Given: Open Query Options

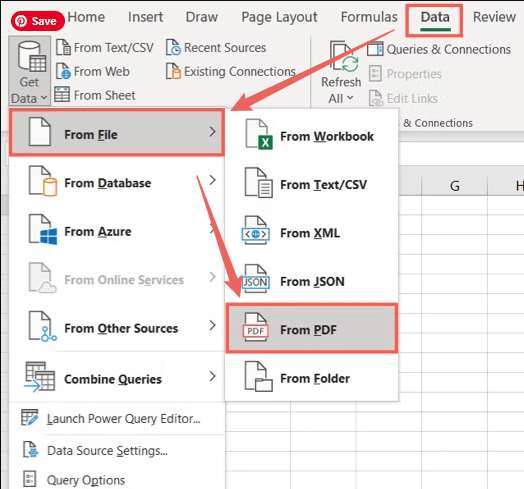Looking at the screenshot, I should tap(117, 479).
